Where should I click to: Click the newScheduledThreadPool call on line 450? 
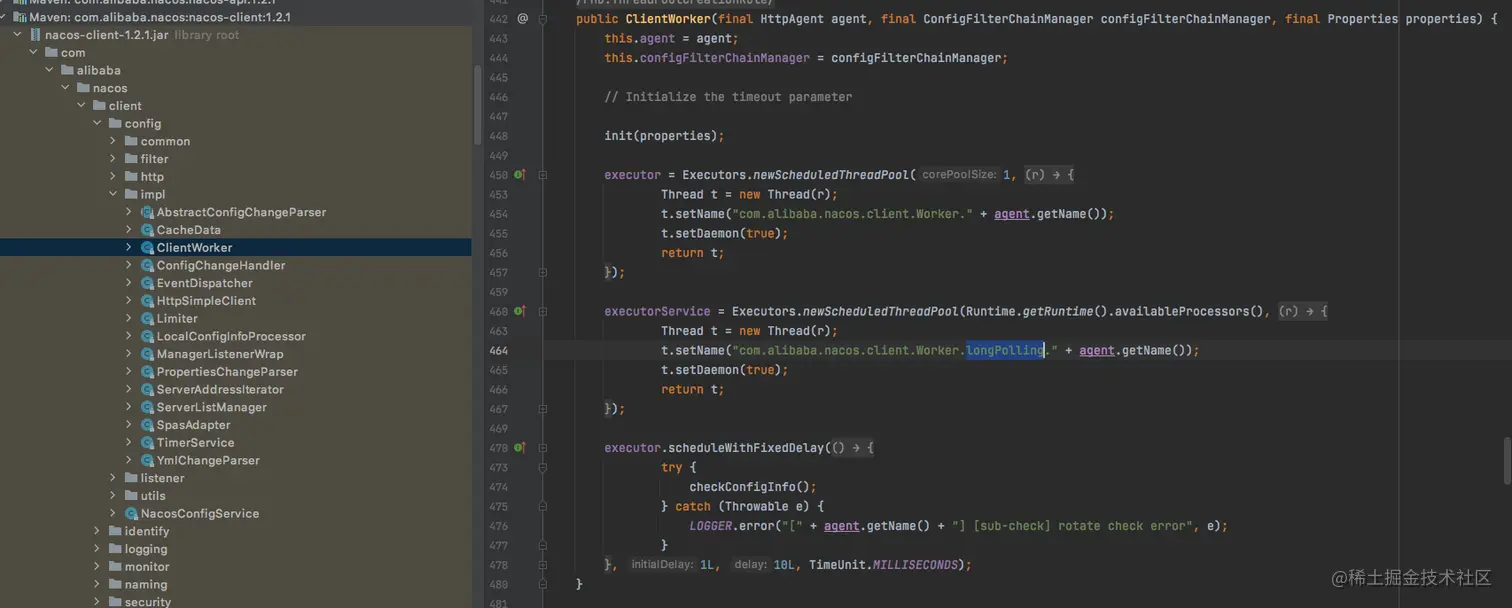[x=830, y=174]
